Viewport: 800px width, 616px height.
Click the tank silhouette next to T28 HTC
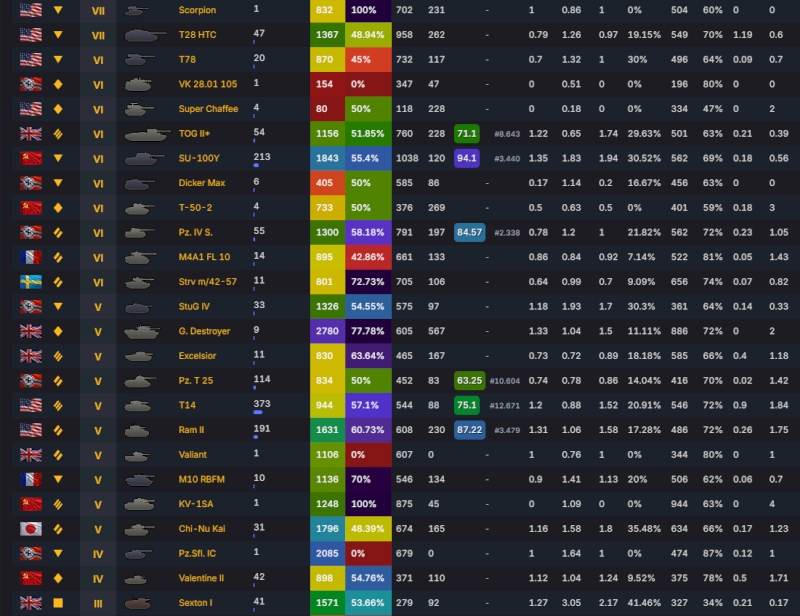pyautogui.click(x=145, y=35)
